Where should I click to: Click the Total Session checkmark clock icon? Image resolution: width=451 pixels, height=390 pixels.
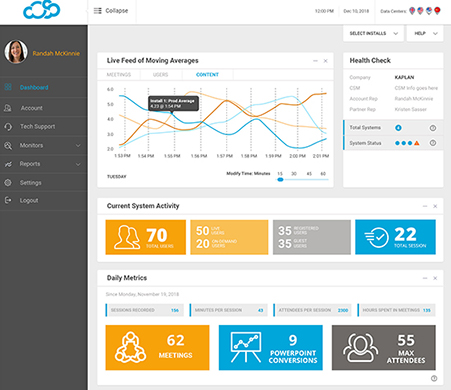(376, 237)
